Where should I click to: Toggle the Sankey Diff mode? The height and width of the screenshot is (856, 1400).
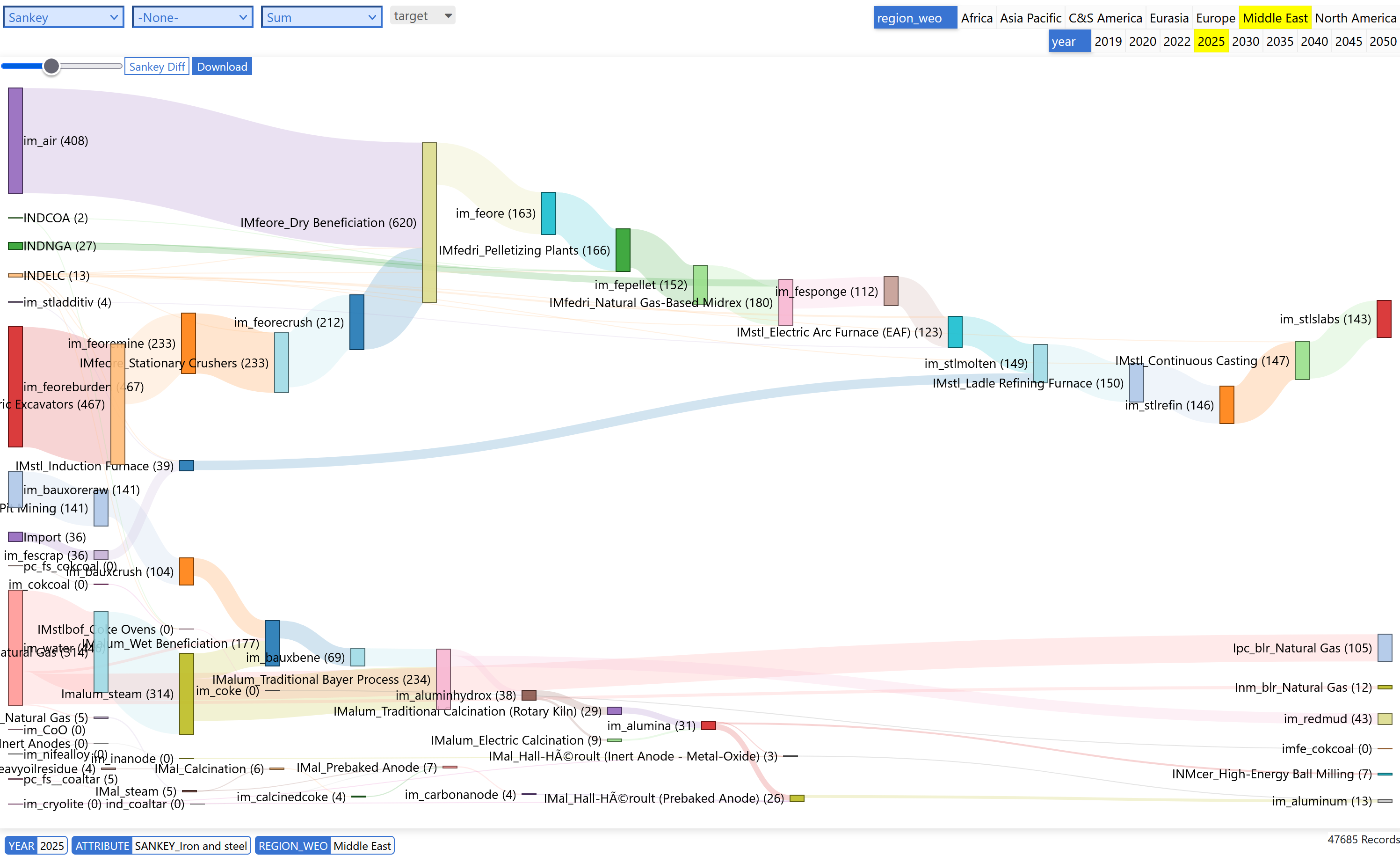coord(157,66)
